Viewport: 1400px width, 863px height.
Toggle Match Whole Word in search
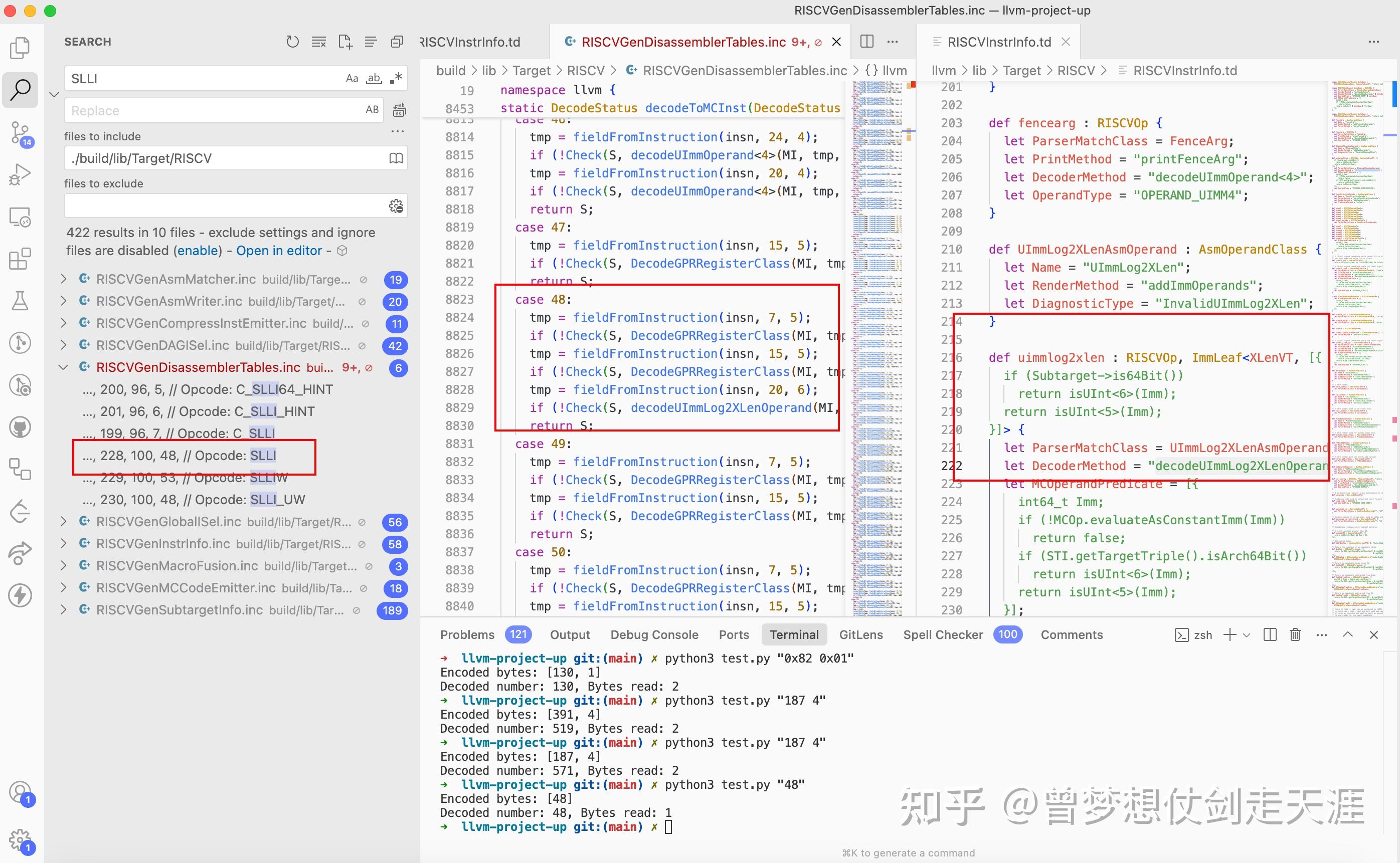click(374, 78)
